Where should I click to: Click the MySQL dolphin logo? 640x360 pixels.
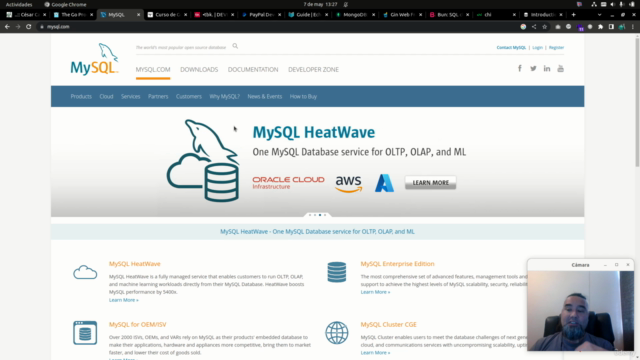point(94,59)
